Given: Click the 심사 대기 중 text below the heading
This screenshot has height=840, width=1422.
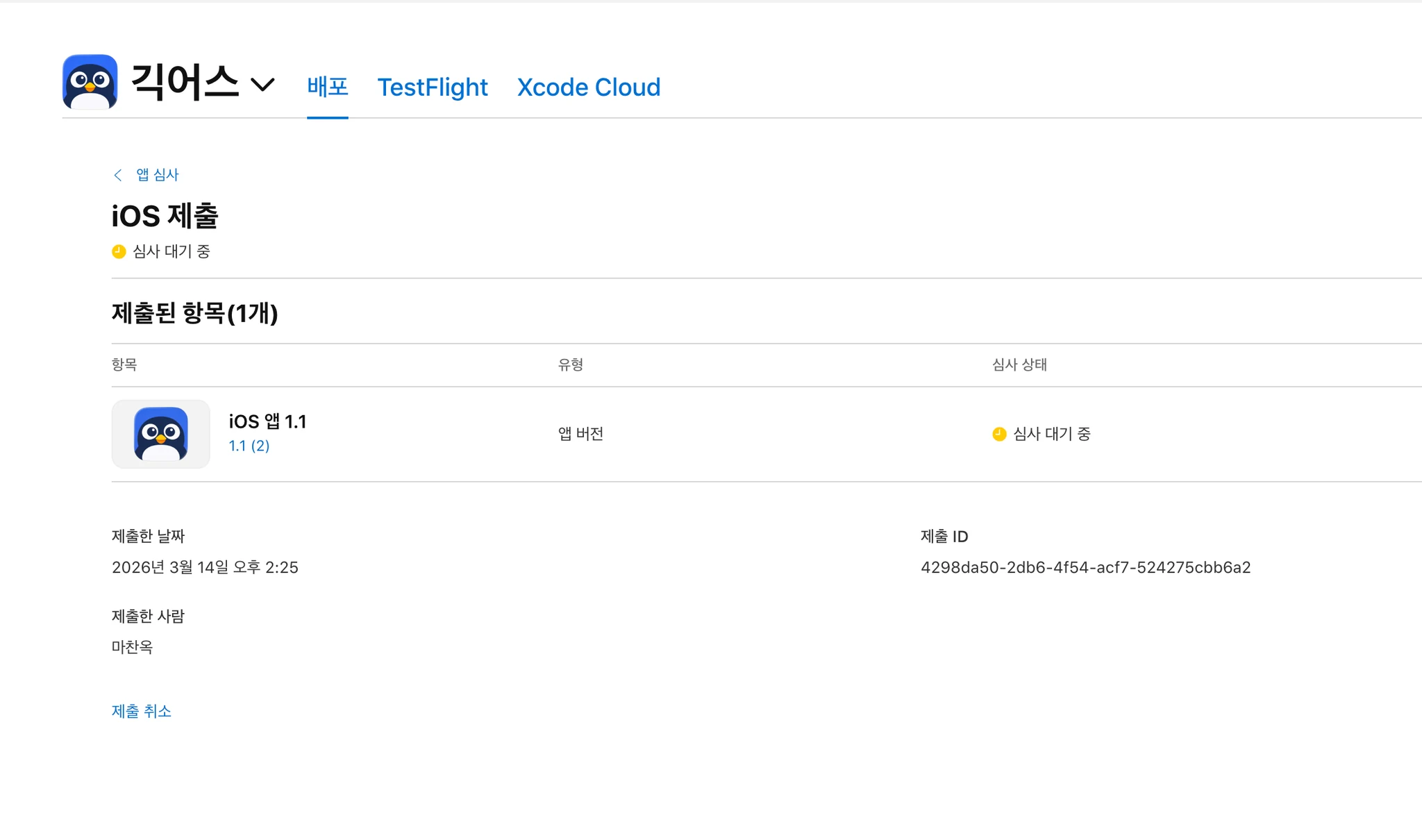Looking at the screenshot, I should (171, 251).
